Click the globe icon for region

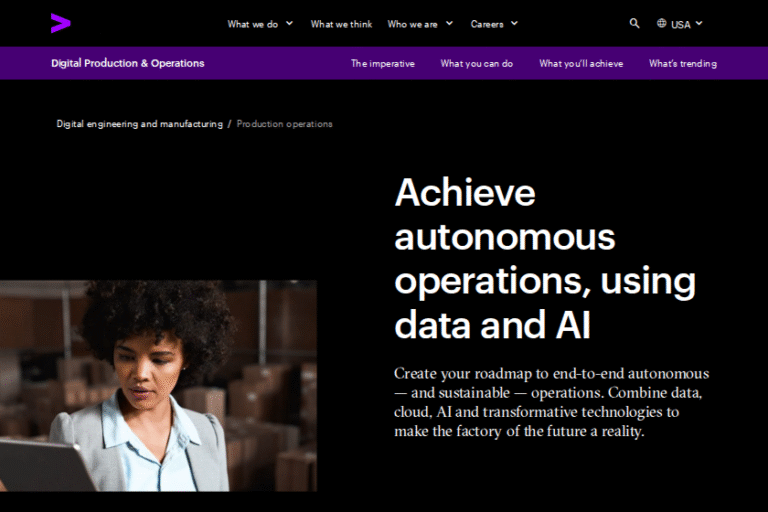click(662, 23)
